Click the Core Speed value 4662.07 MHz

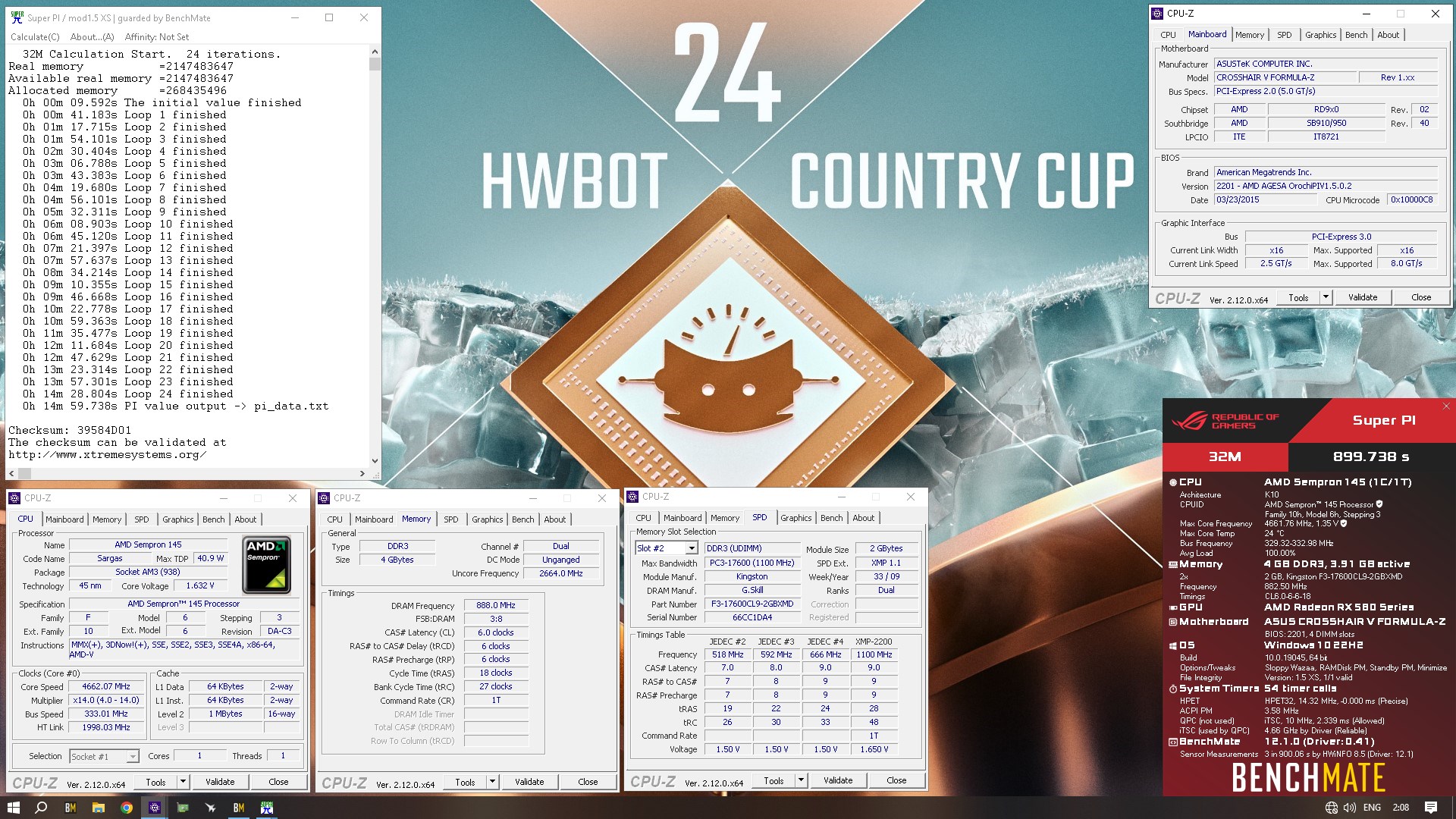point(106,686)
